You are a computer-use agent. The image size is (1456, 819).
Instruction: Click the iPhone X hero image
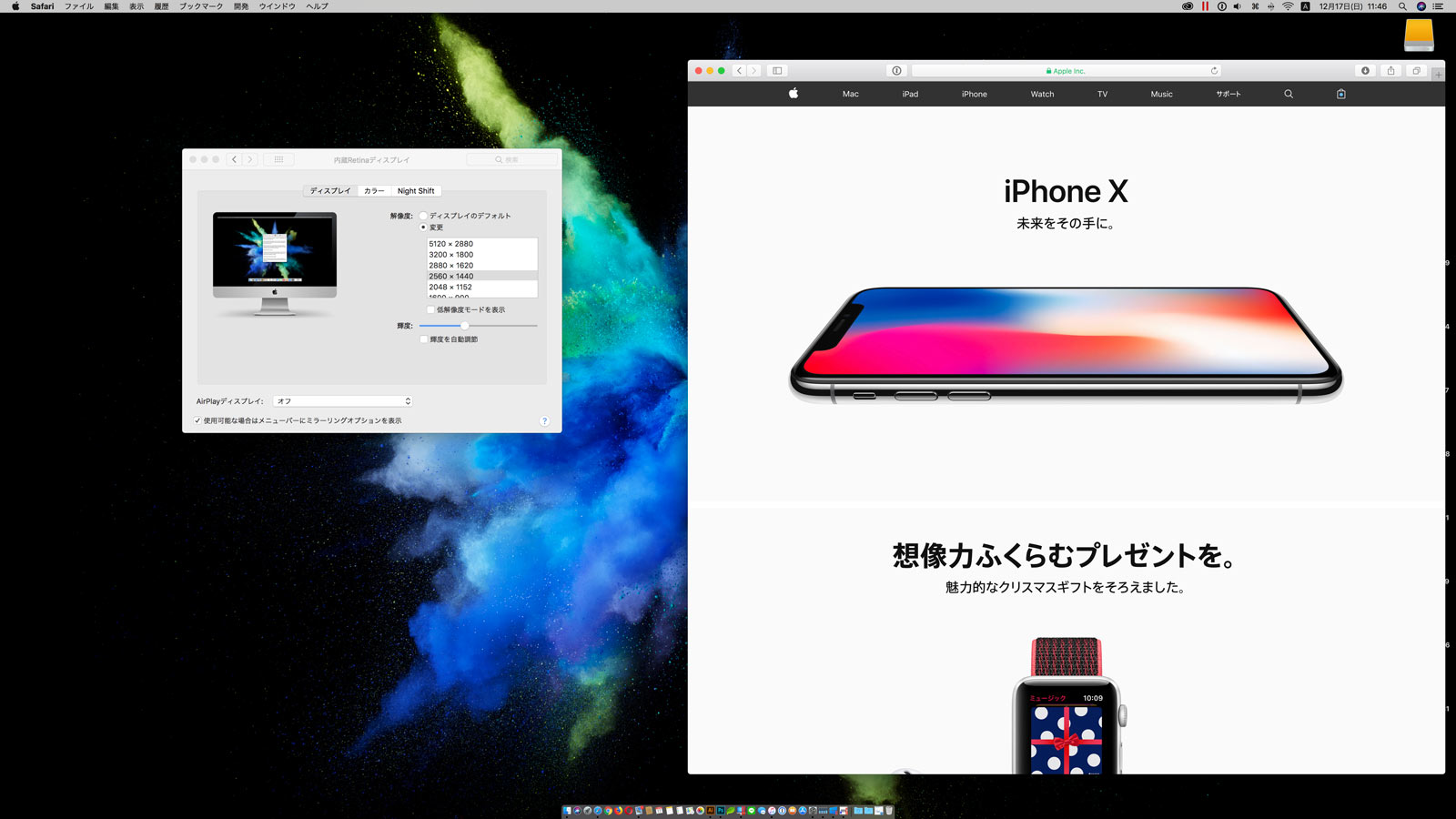click(1066, 345)
